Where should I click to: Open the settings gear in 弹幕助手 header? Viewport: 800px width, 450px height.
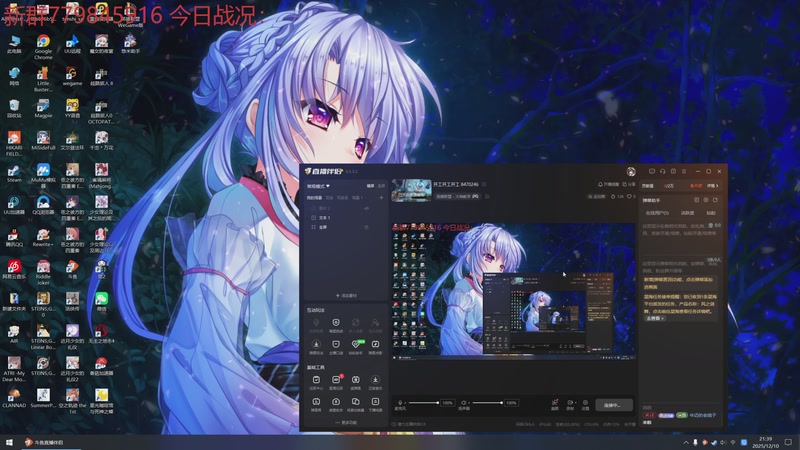click(706, 200)
